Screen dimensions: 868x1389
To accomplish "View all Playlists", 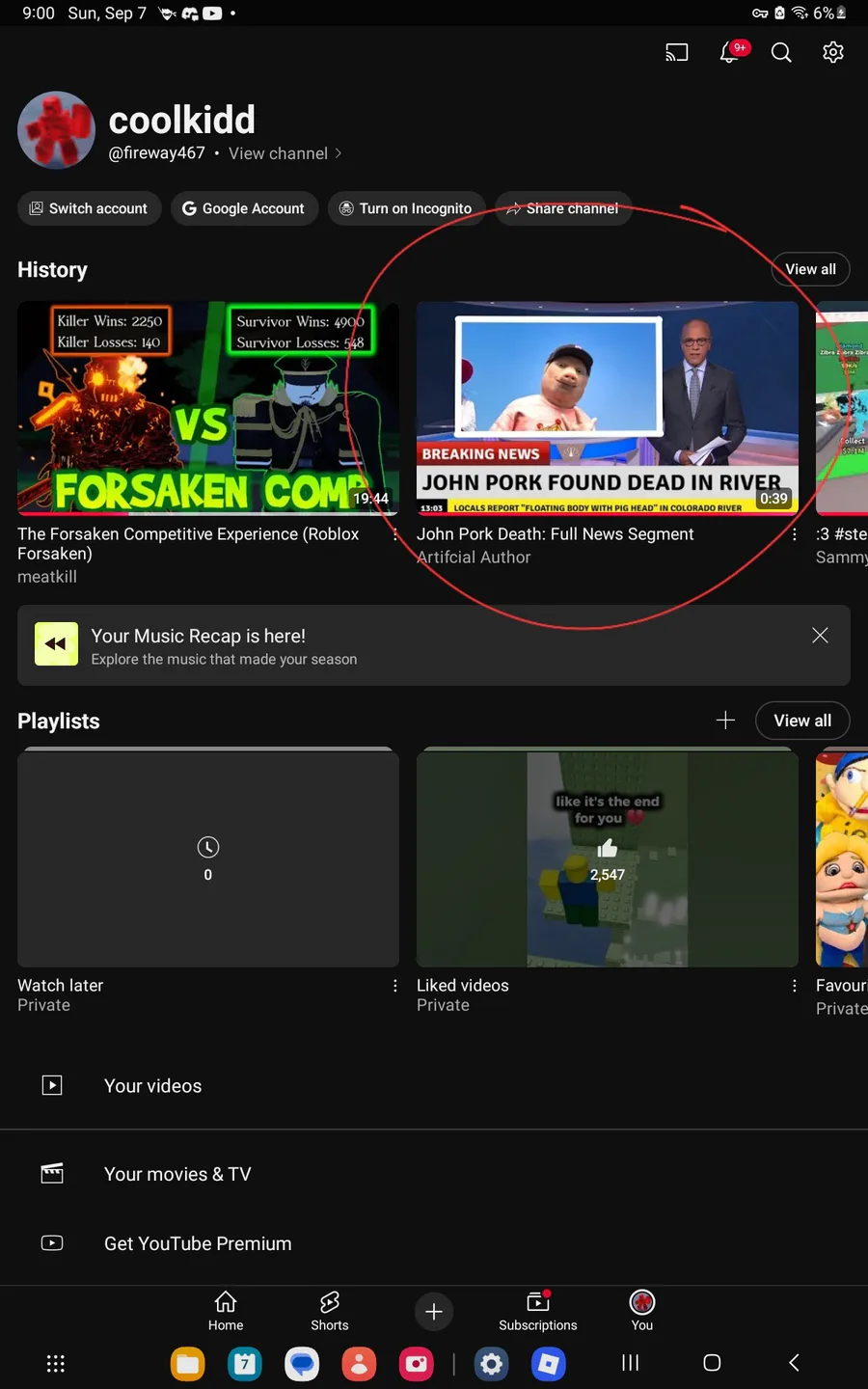I will [802, 721].
